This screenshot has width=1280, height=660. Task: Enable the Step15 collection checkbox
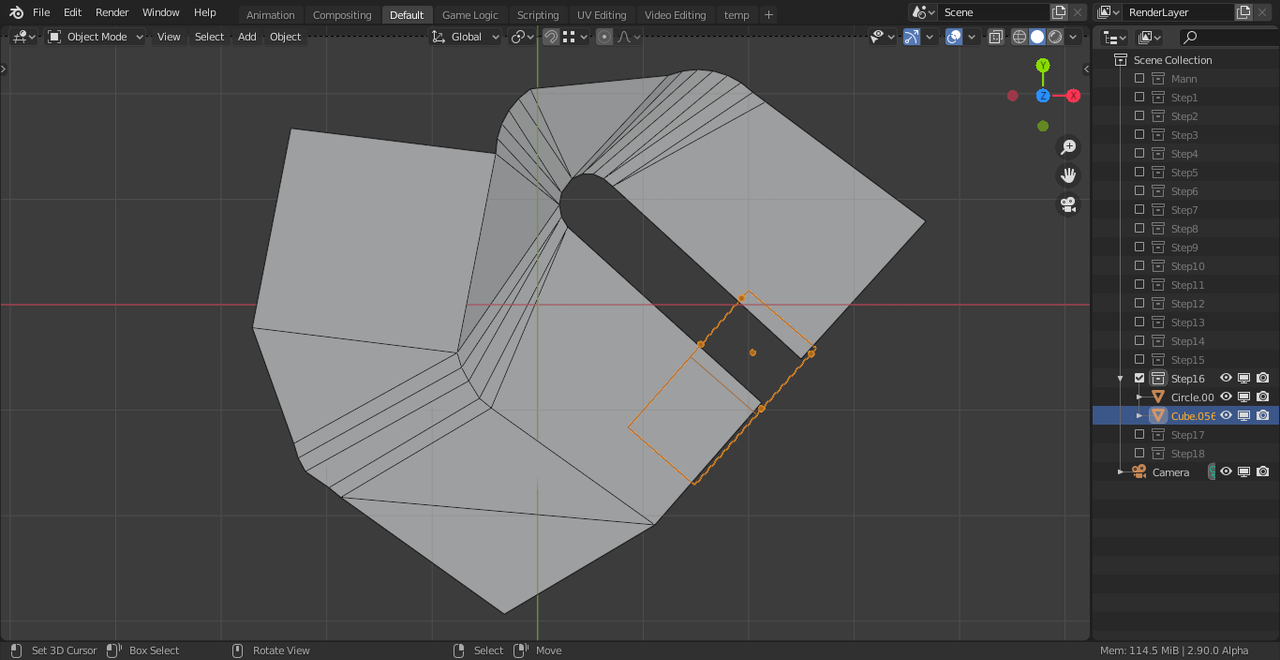tap(1139, 360)
